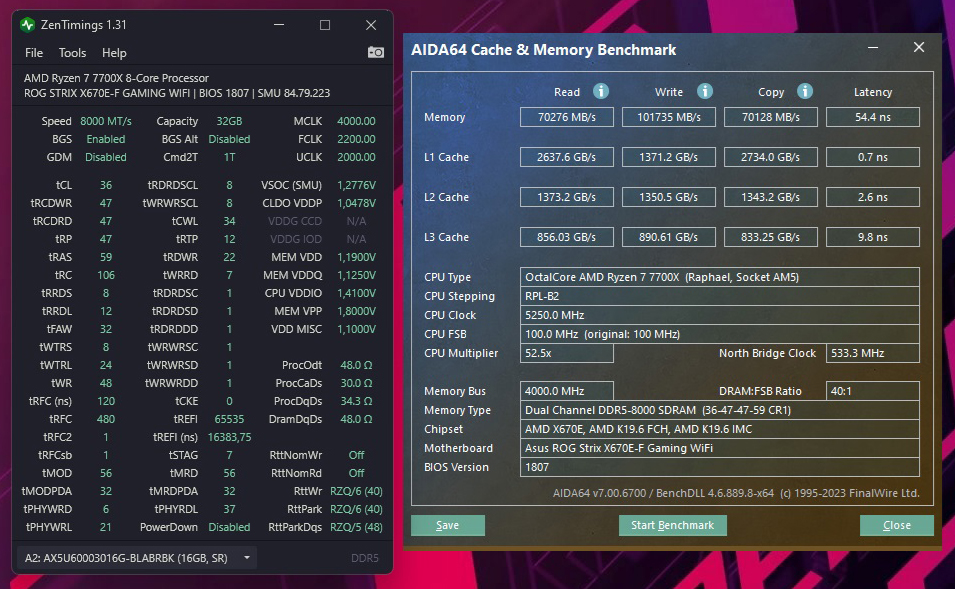Viewport: 955px width, 589px height.
Task: Click the BIOS Version field 1807
Action: [x=720, y=467]
